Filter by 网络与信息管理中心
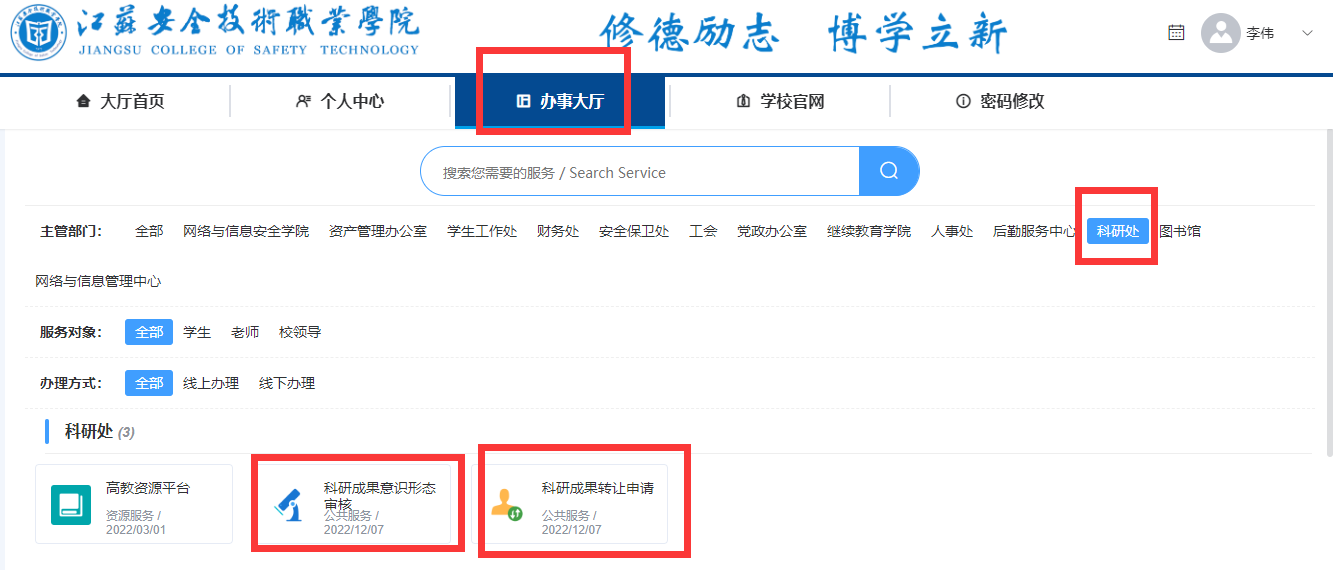The height and width of the screenshot is (570, 1333). [x=98, y=281]
